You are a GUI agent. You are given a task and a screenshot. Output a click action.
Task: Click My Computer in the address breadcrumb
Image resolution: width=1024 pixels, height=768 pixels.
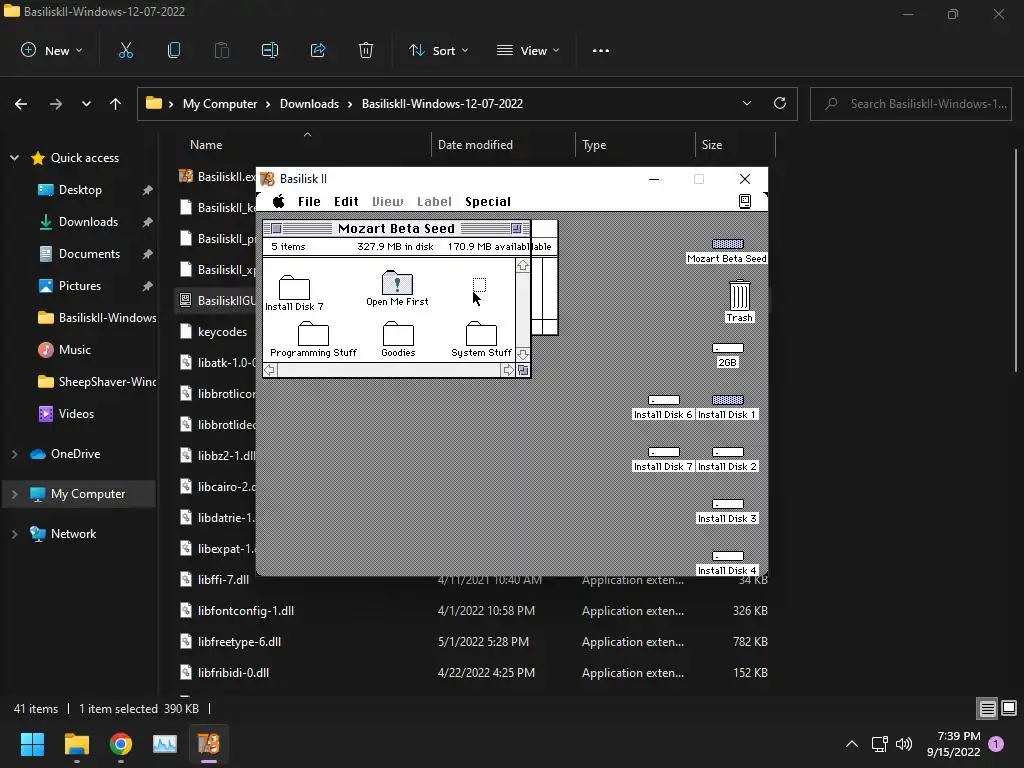pyautogui.click(x=220, y=104)
